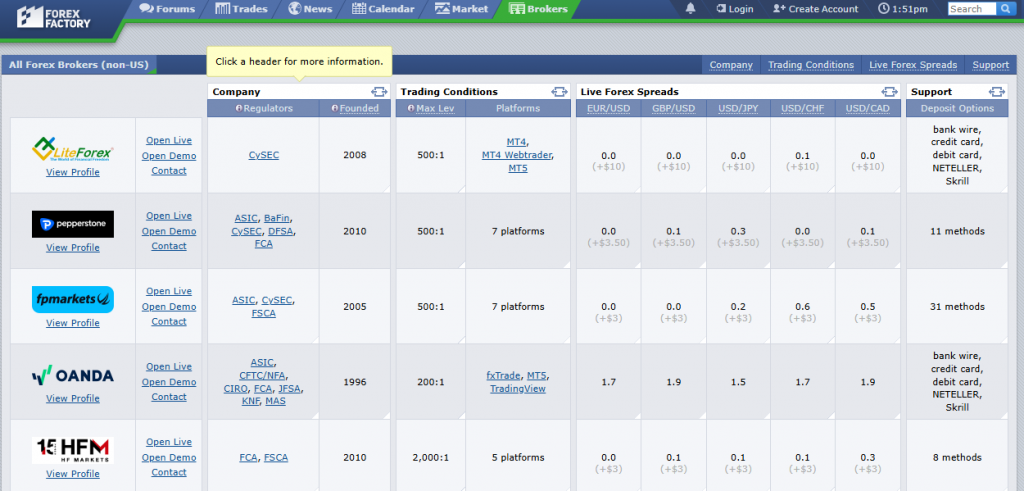
Task: Switch to the Calendar tab
Action: [384, 9]
